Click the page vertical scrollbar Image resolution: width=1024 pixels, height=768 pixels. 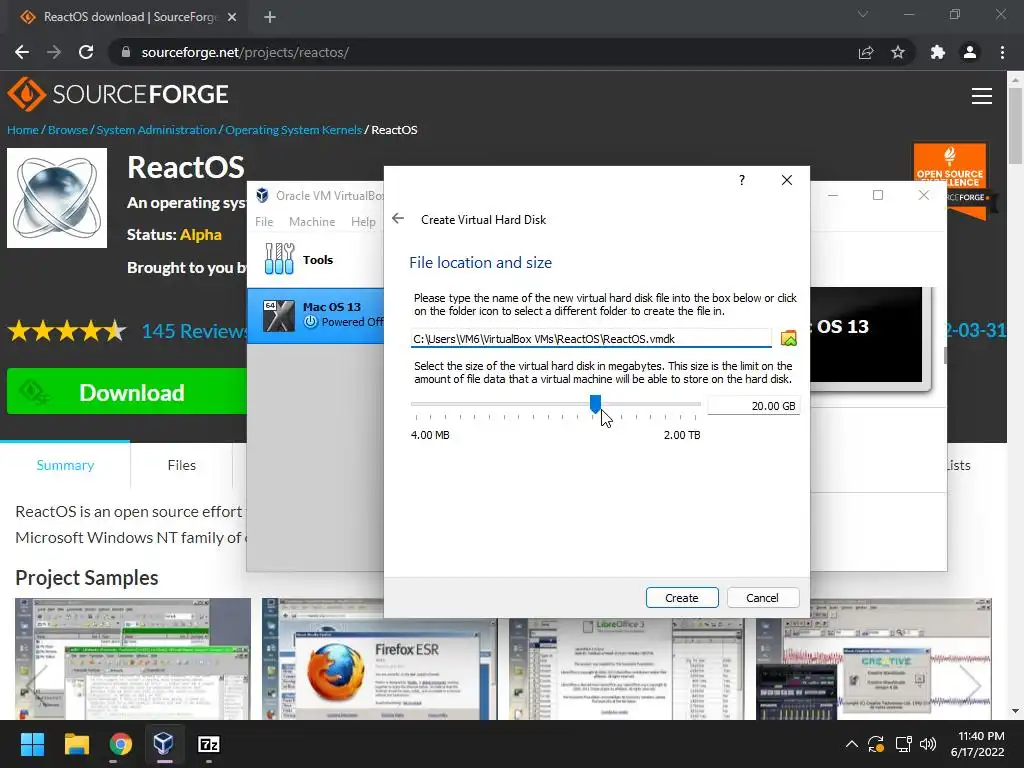[x=1016, y=124]
